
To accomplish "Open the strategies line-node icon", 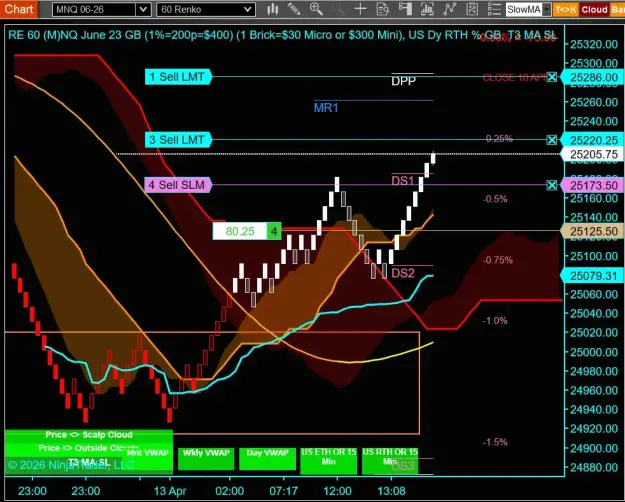I will [x=450, y=9].
